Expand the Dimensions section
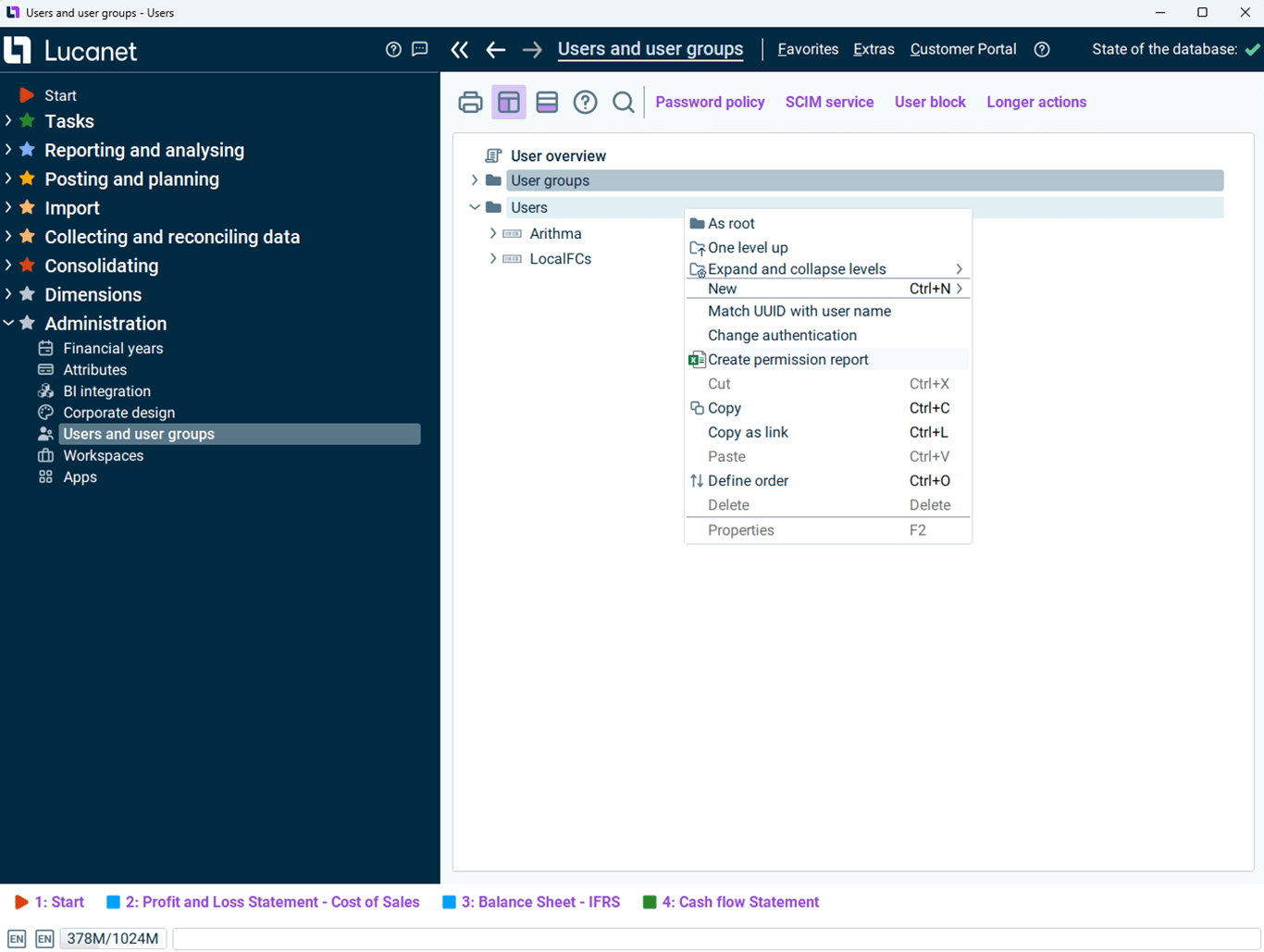1264x952 pixels. (x=8, y=294)
